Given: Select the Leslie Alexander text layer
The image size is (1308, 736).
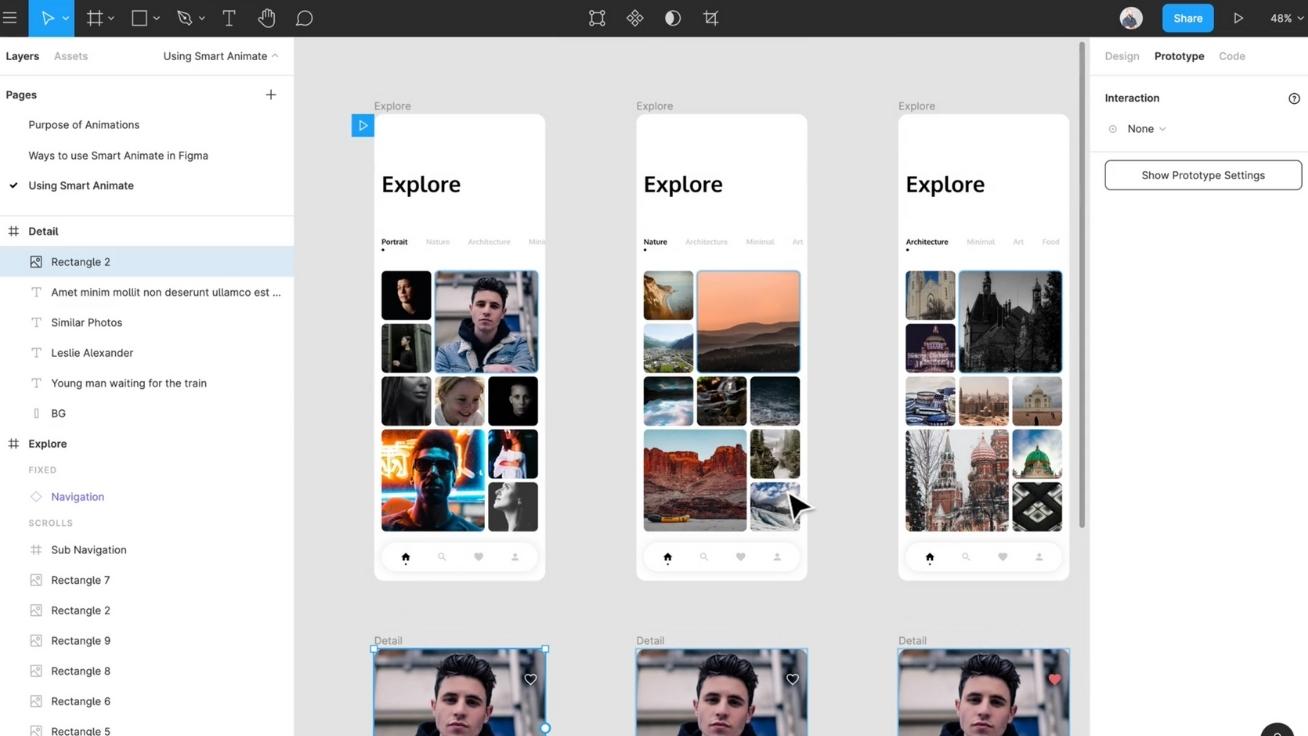Looking at the screenshot, I should pyautogui.click(x=92, y=352).
